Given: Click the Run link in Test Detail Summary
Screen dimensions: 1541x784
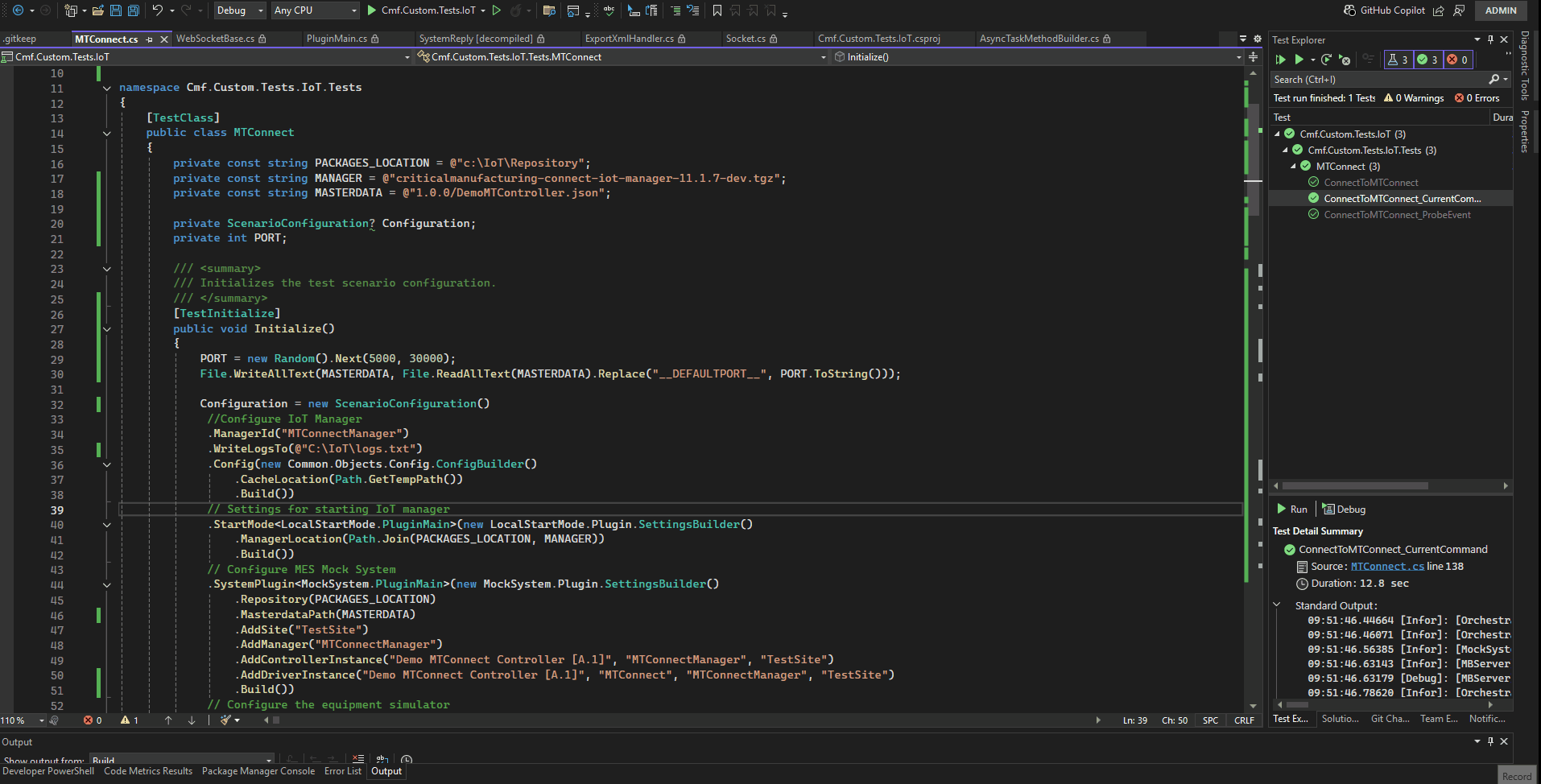Looking at the screenshot, I should point(1292,509).
